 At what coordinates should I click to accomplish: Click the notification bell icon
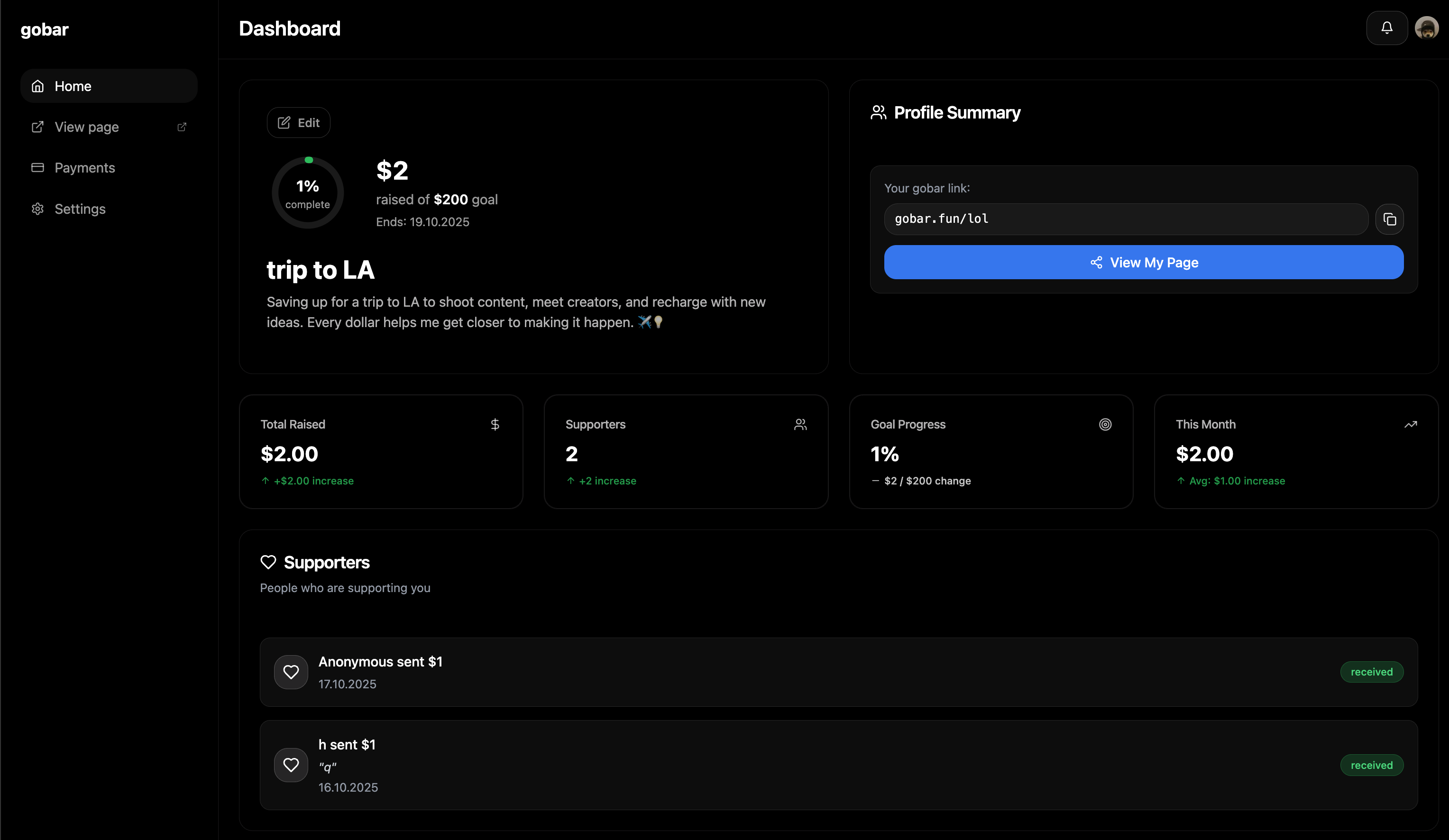[1386, 27]
